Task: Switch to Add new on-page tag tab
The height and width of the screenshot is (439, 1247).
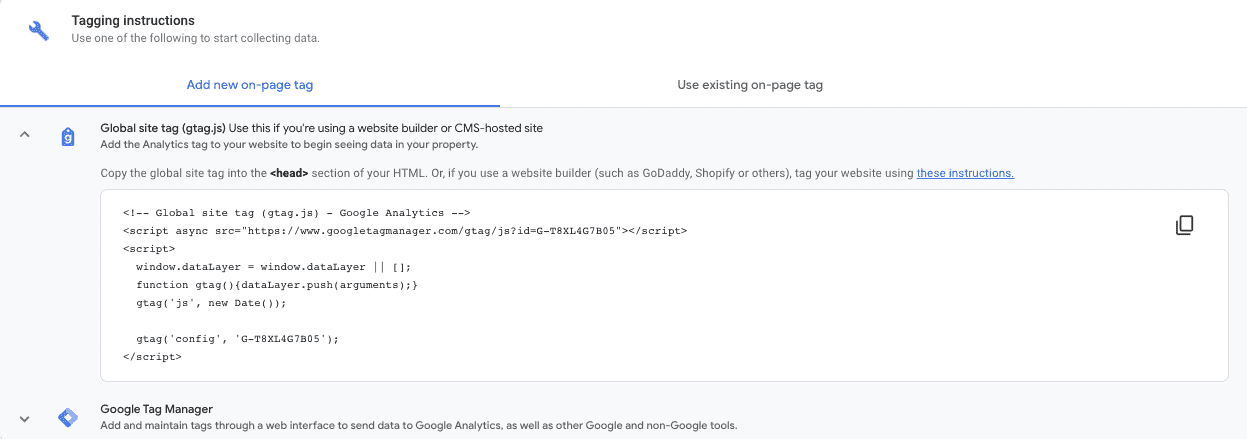Action: (x=250, y=85)
